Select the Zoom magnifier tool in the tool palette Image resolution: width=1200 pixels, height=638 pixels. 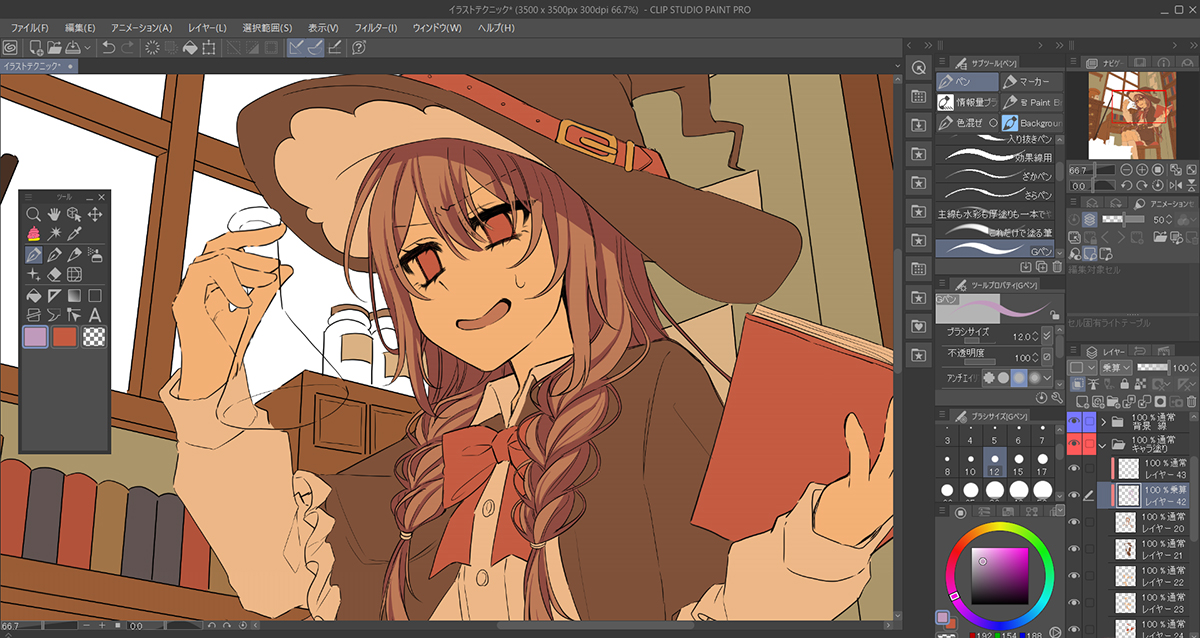(x=33, y=214)
